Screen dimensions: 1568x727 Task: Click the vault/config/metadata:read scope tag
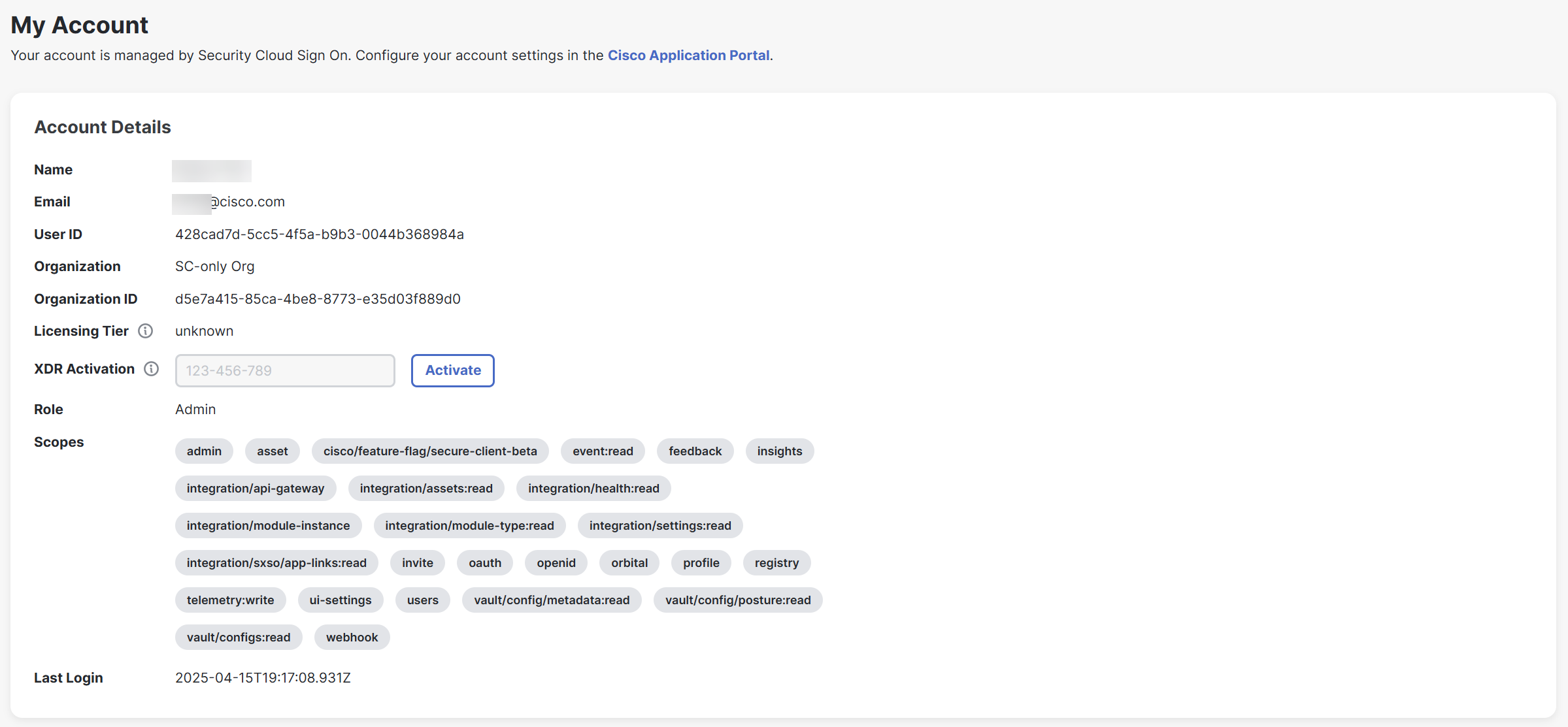click(552, 600)
